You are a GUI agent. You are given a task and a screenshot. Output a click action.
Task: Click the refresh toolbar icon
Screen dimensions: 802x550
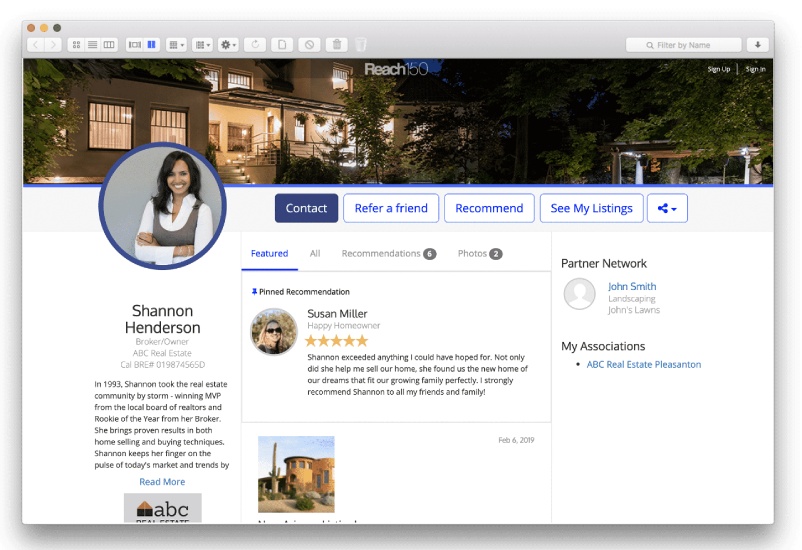click(256, 45)
